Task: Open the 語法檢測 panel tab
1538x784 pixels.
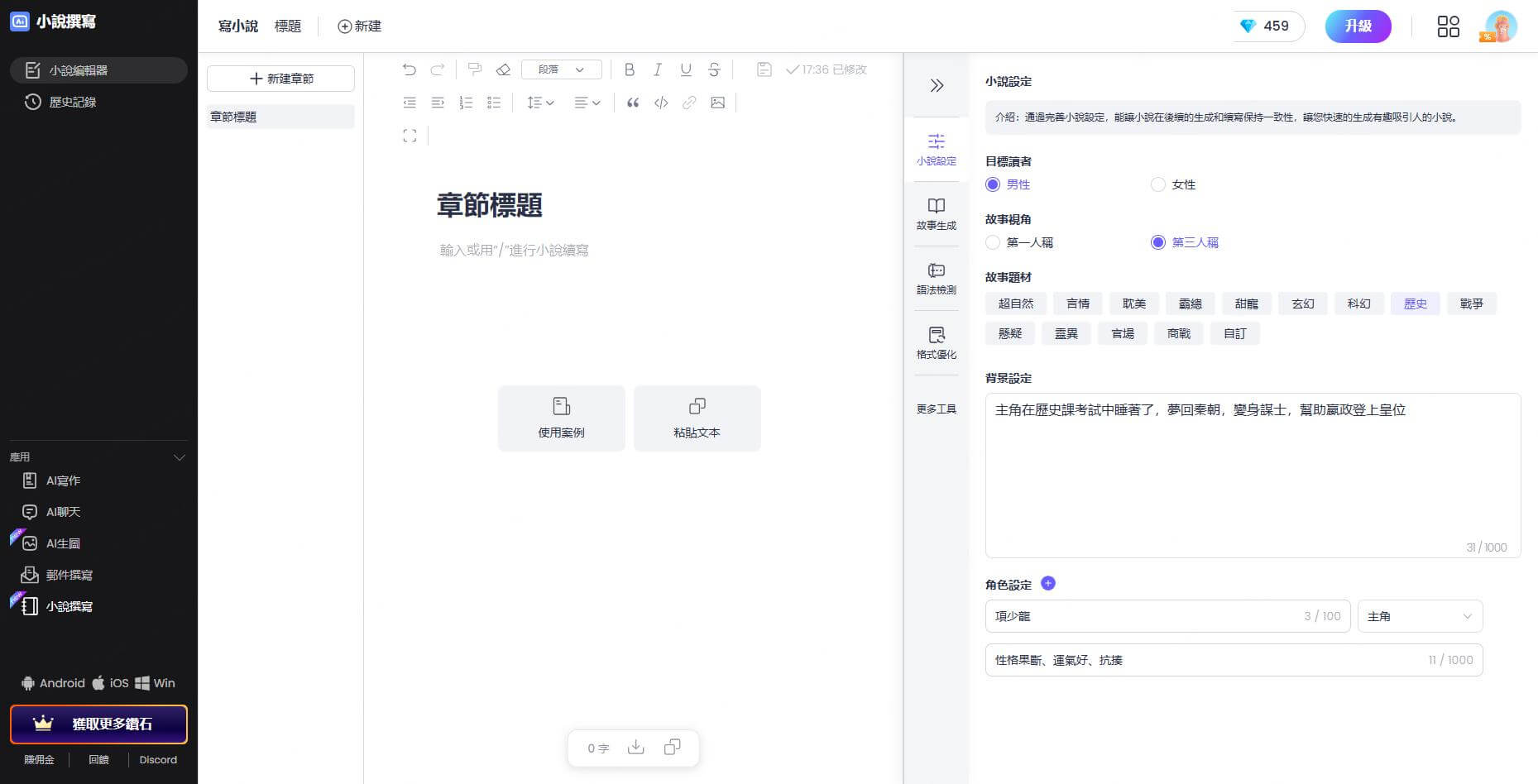Action: tap(937, 279)
